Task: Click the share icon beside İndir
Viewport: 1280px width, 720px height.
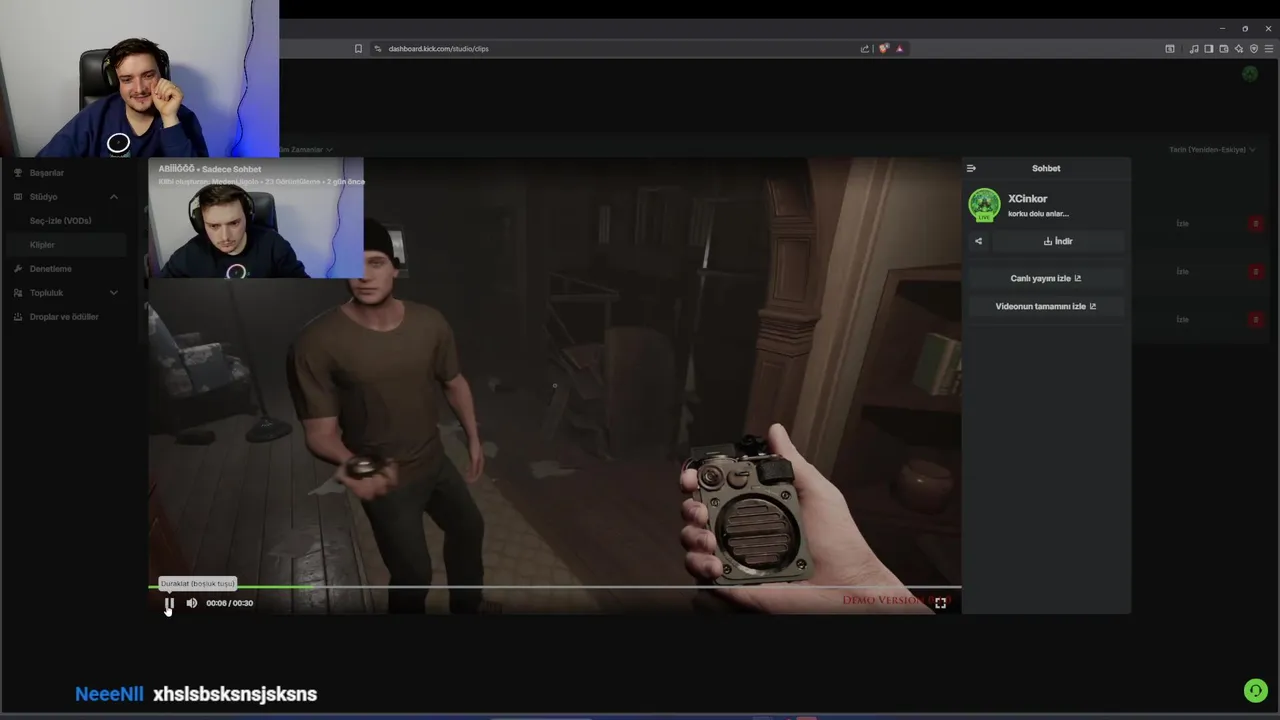Action: (x=978, y=241)
